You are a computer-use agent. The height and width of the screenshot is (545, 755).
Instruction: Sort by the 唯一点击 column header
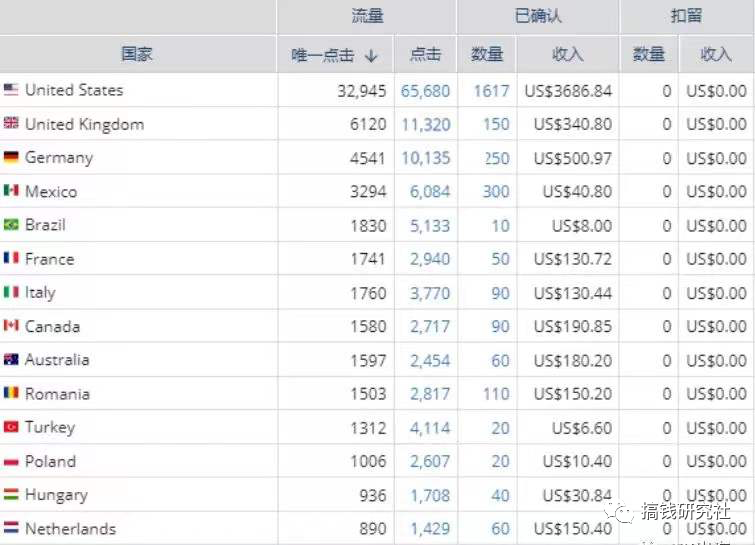(334, 55)
